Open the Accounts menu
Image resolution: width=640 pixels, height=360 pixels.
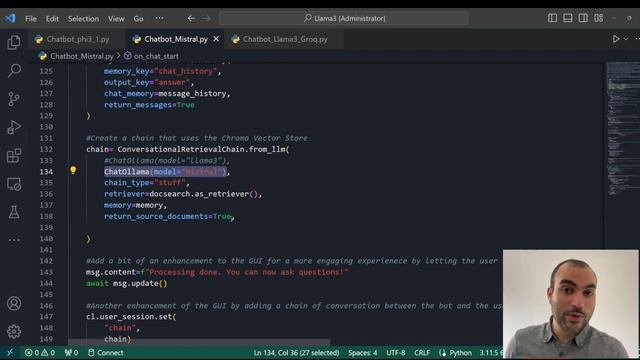pos(14,304)
